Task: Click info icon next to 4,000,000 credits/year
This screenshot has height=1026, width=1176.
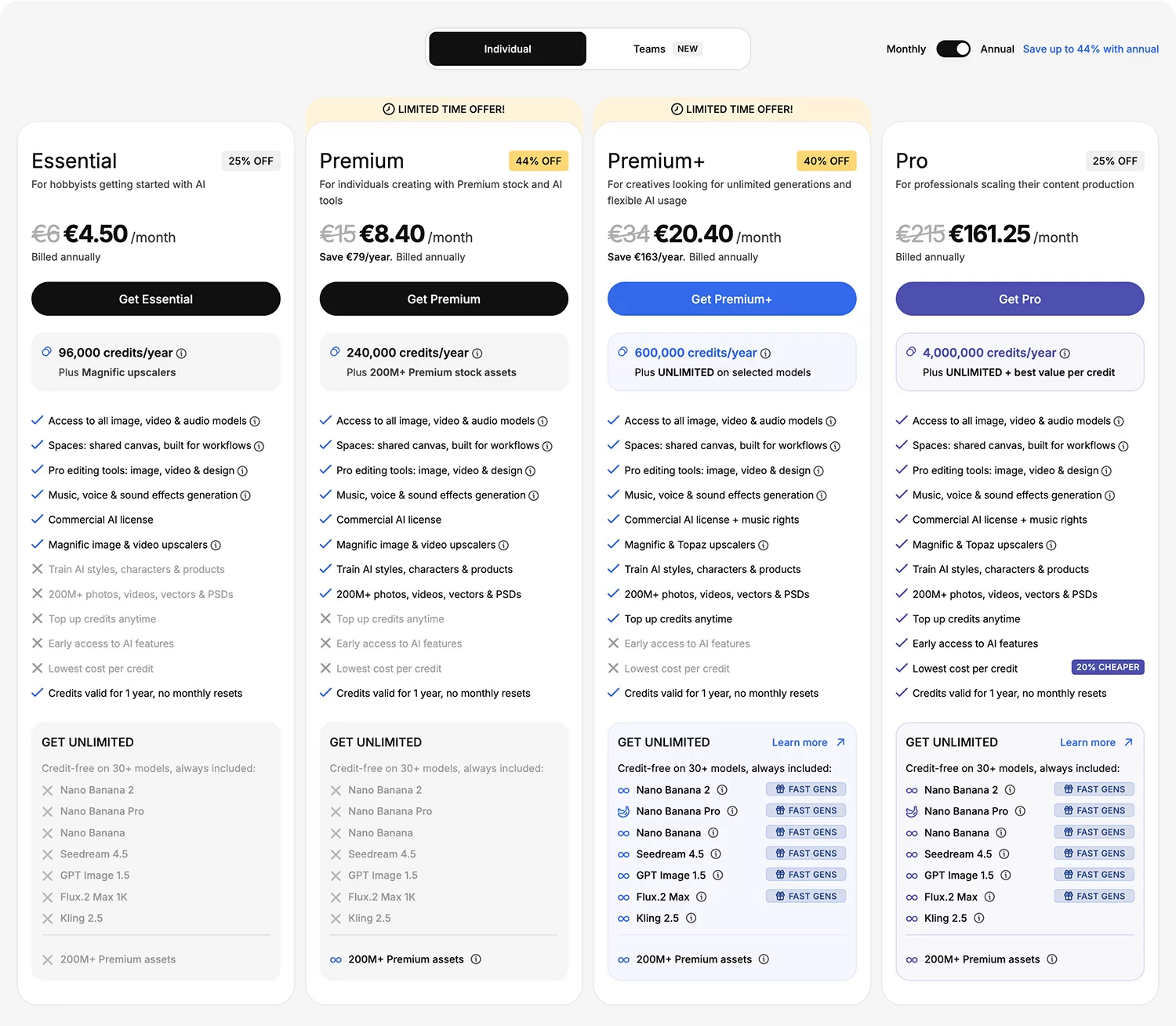Action: [x=1065, y=353]
